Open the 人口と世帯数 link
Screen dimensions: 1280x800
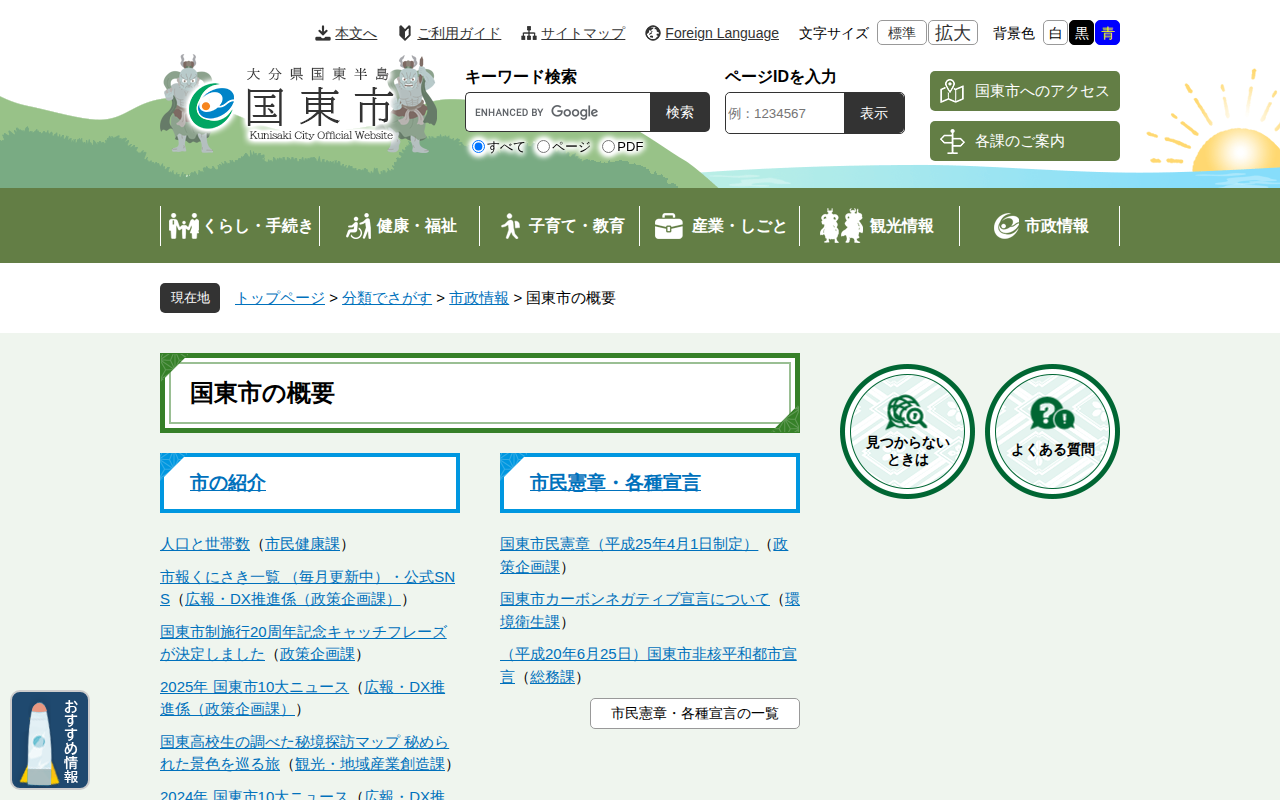[x=205, y=544]
